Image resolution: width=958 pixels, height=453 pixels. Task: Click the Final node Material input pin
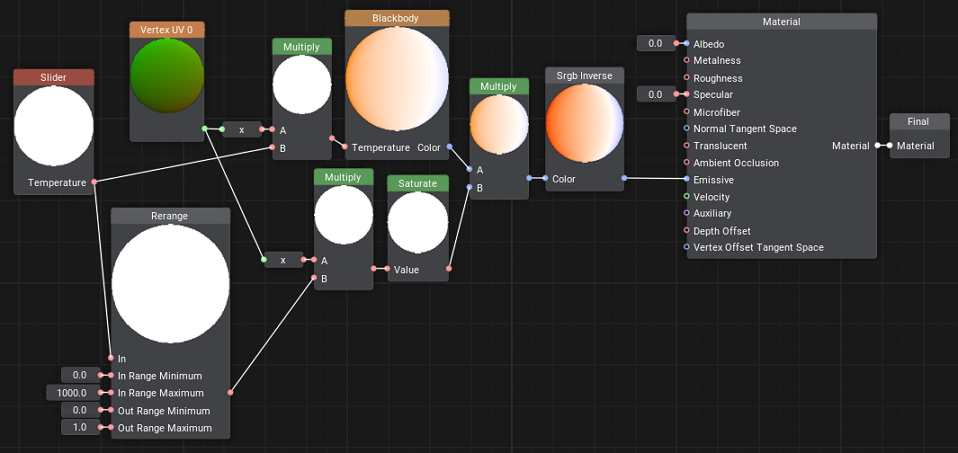[888, 146]
